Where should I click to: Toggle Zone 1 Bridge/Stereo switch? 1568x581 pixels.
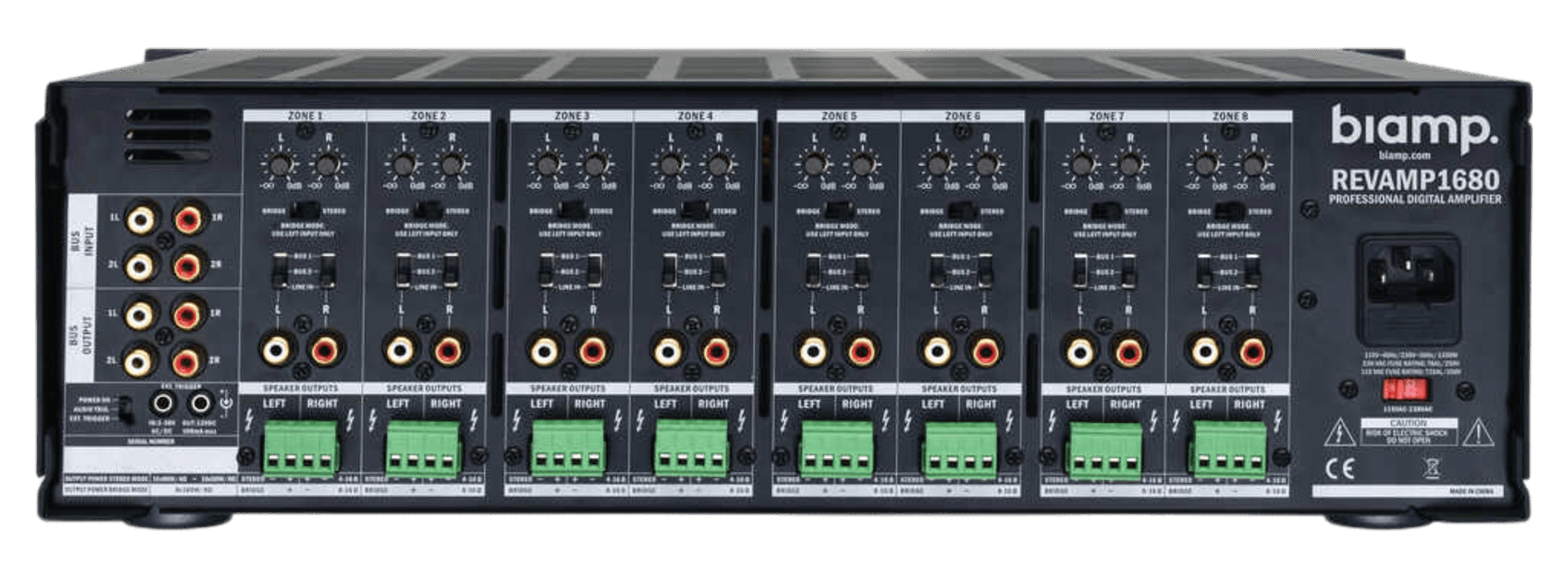point(304,211)
